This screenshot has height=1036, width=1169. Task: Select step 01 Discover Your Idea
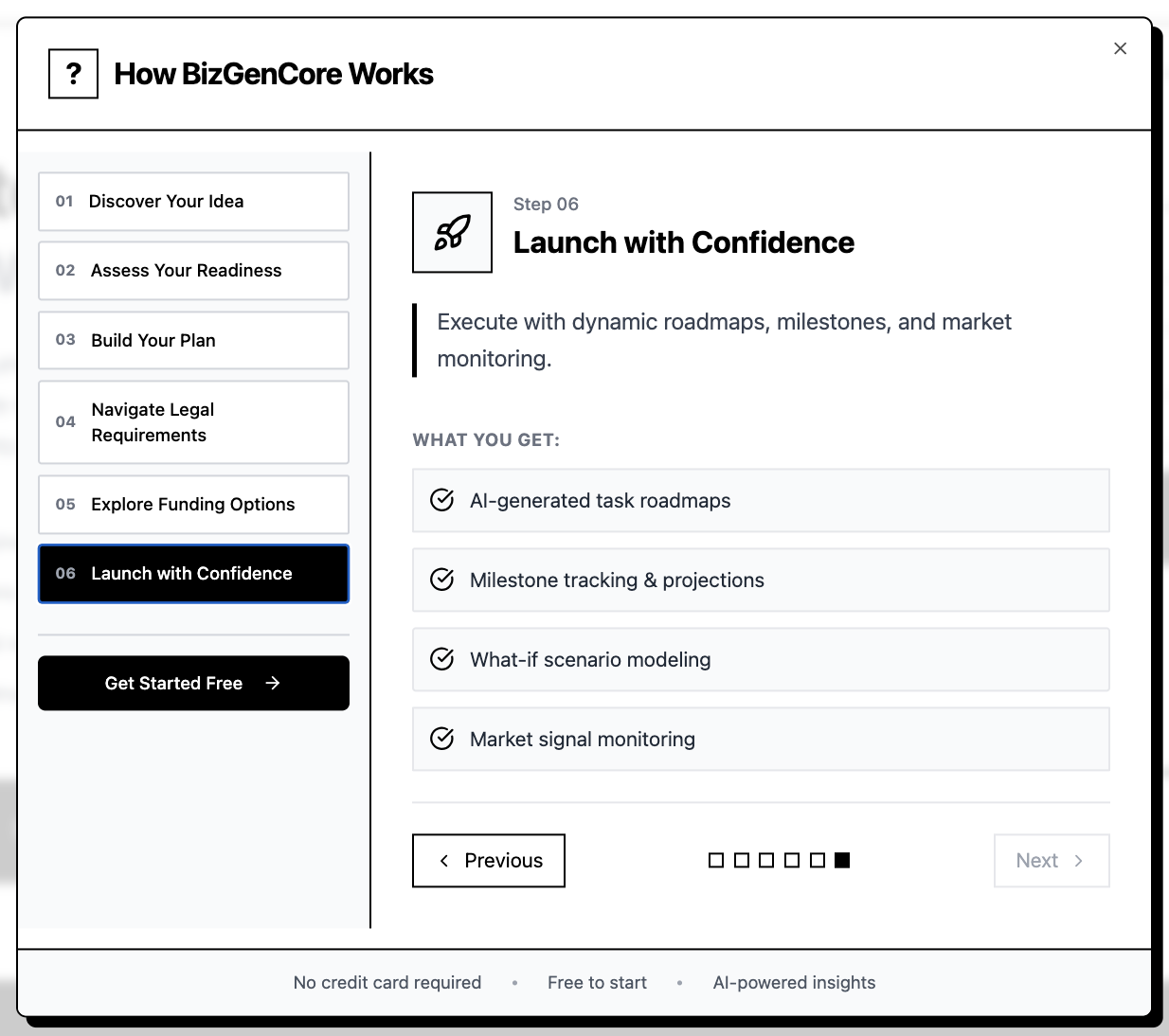(x=193, y=201)
